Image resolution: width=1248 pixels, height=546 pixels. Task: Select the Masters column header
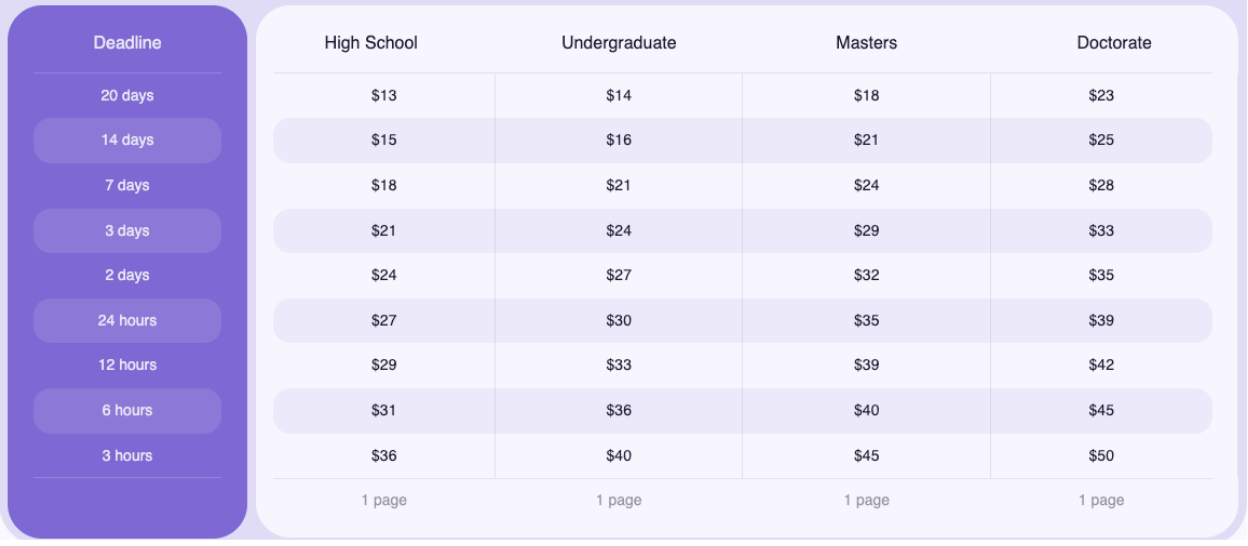pyautogui.click(x=866, y=43)
